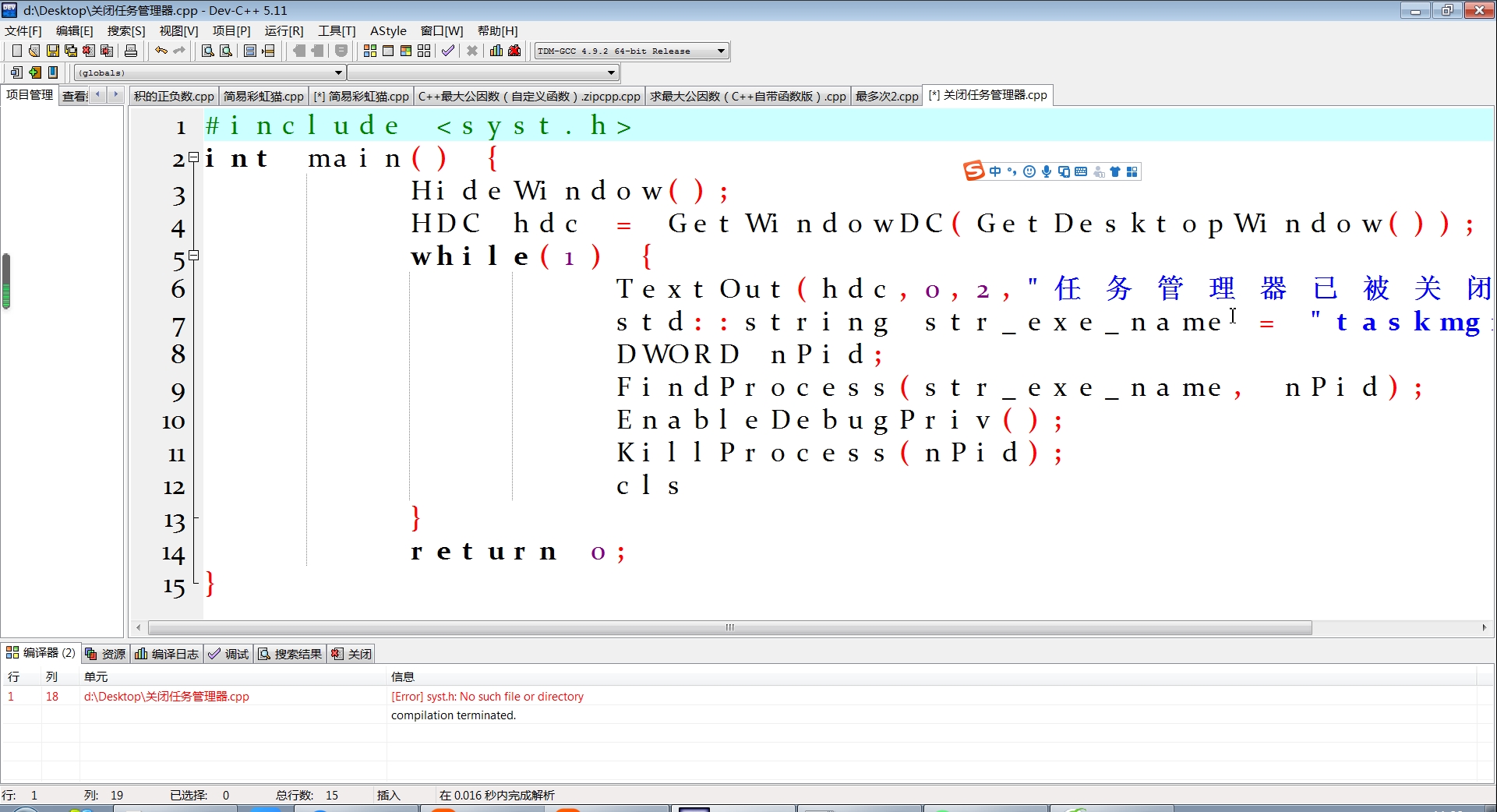Open the 运行[R] menu
The height and width of the screenshot is (812, 1497).
(x=284, y=30)
